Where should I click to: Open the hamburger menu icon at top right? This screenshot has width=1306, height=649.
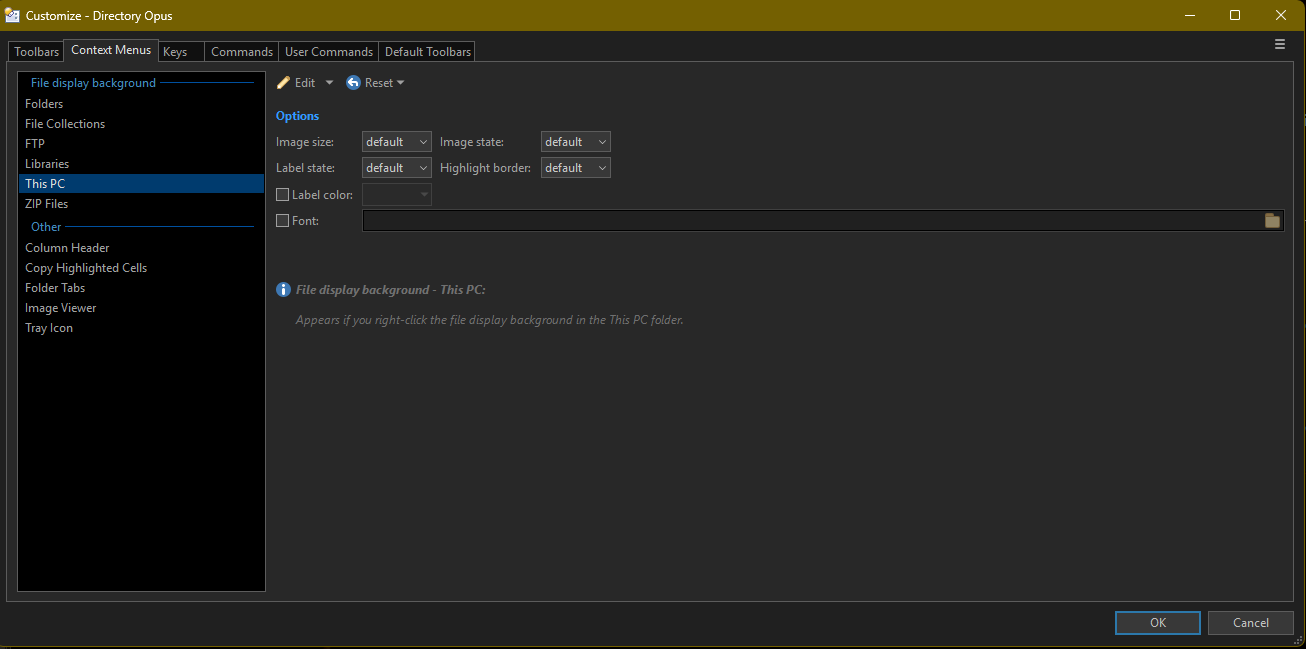click(x=1280, y=45)
